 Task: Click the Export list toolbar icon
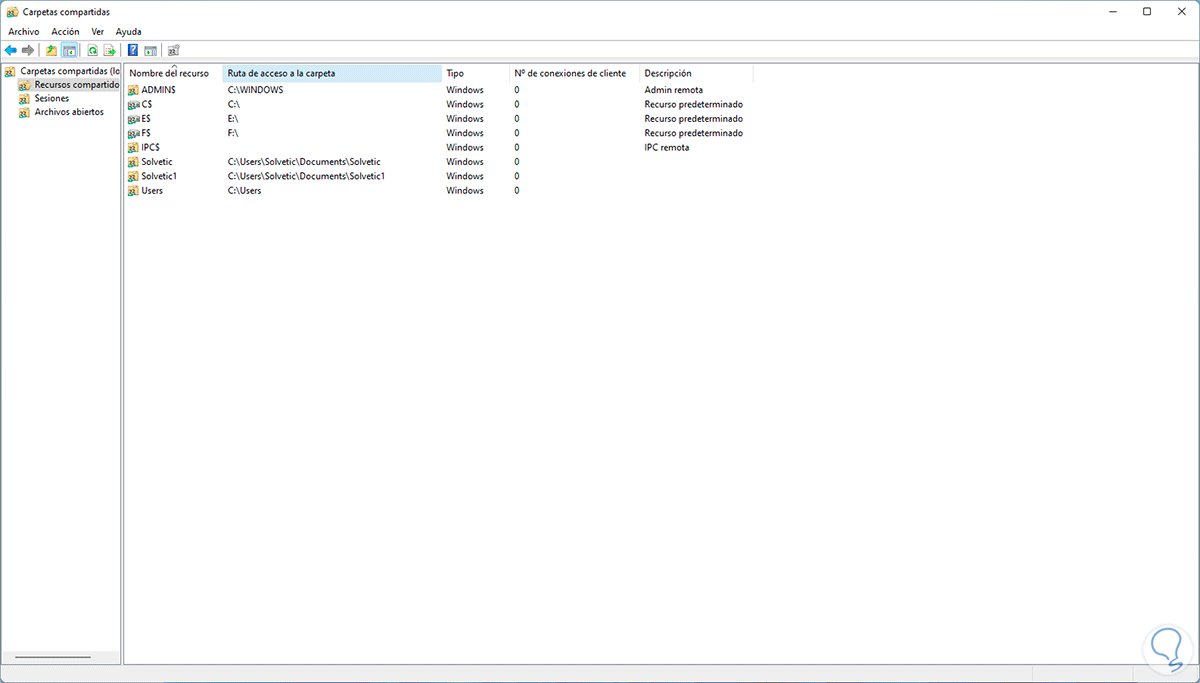[x=110, y=50]
